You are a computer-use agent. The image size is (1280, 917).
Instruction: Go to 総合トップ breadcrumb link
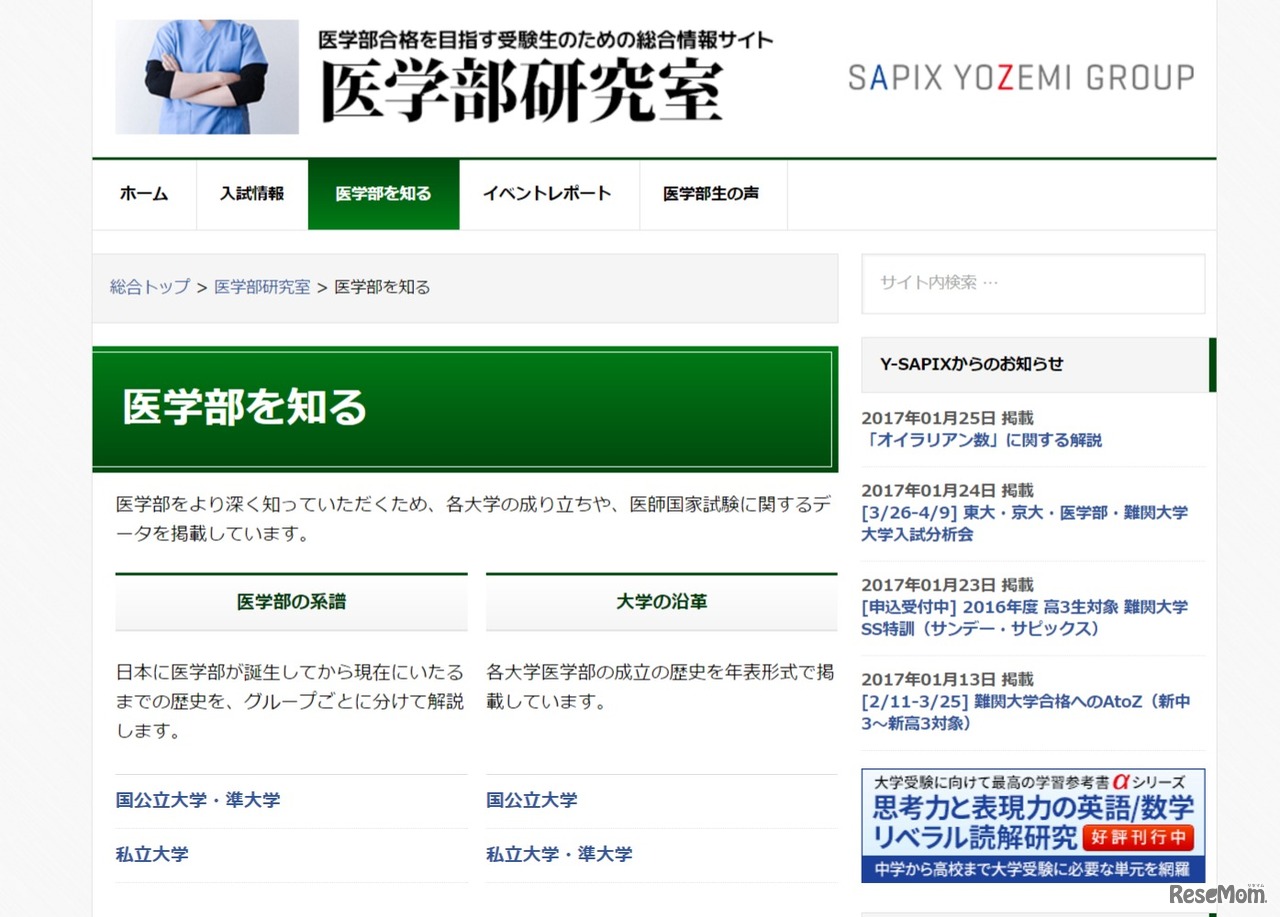click(x=150, y=287)
